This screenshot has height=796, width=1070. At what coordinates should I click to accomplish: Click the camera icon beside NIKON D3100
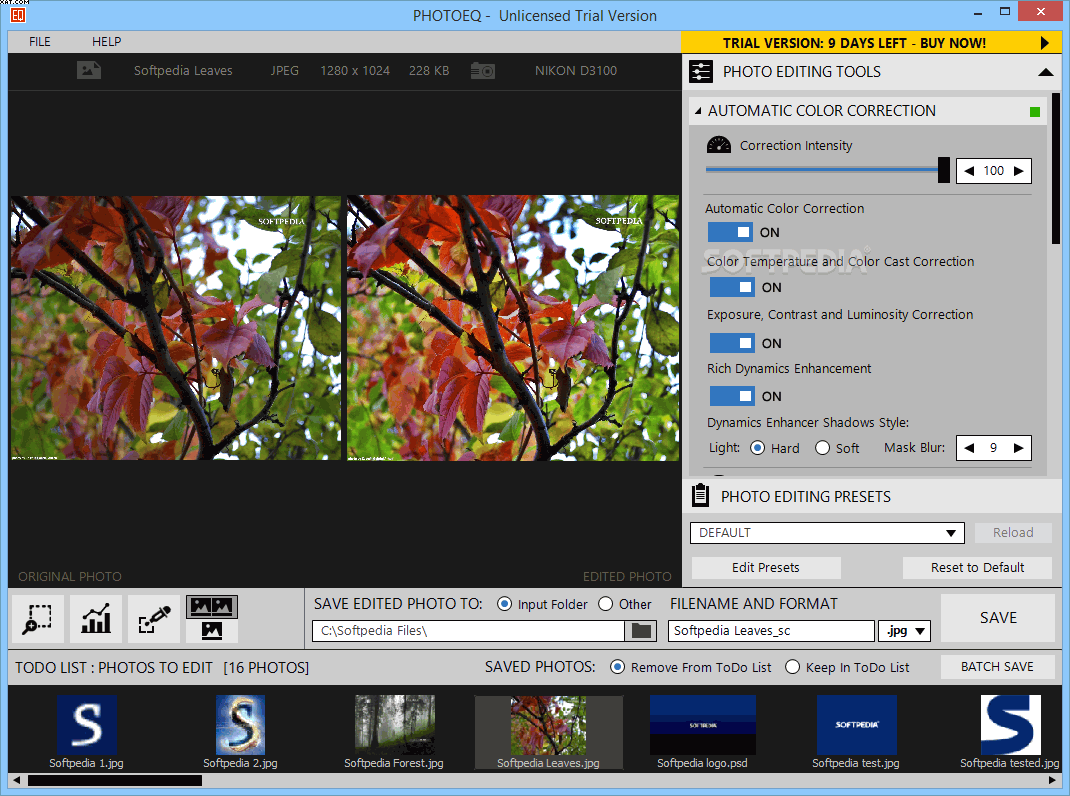[482, 70]
